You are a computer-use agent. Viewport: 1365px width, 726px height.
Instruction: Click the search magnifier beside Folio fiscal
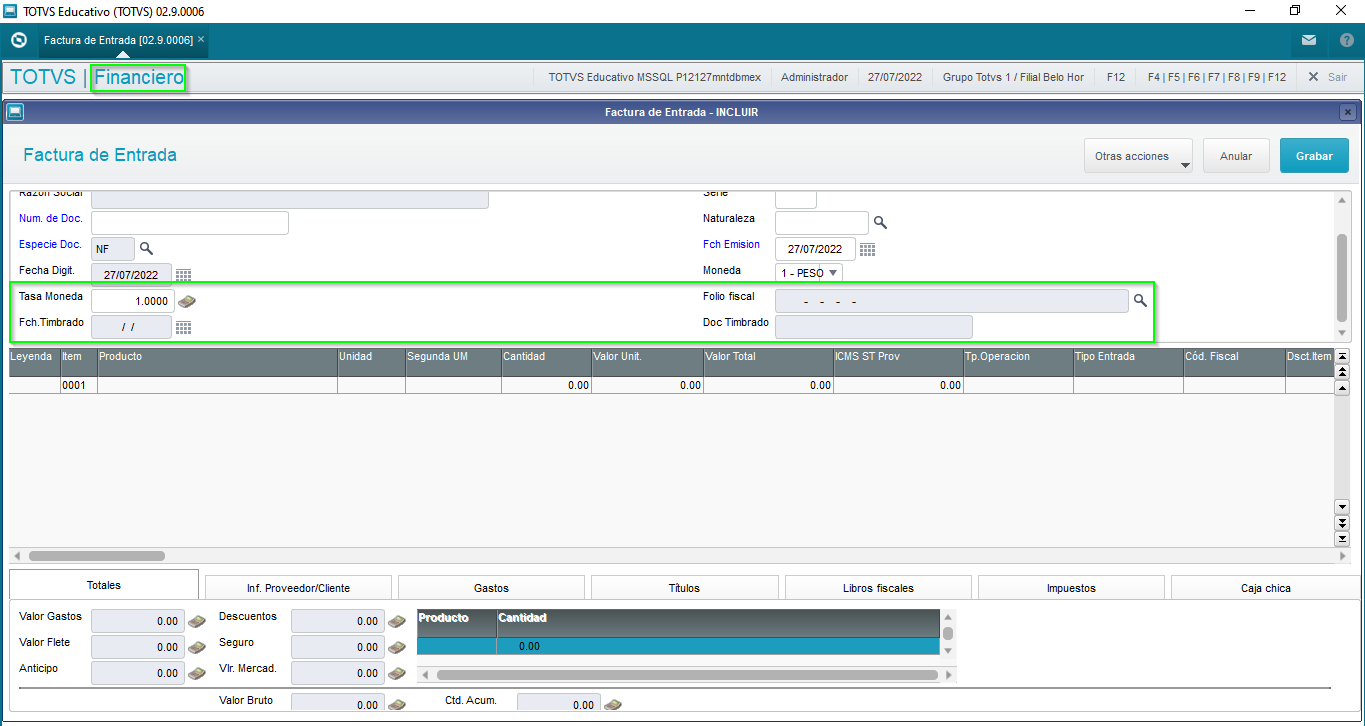(x=1140, y=299)
